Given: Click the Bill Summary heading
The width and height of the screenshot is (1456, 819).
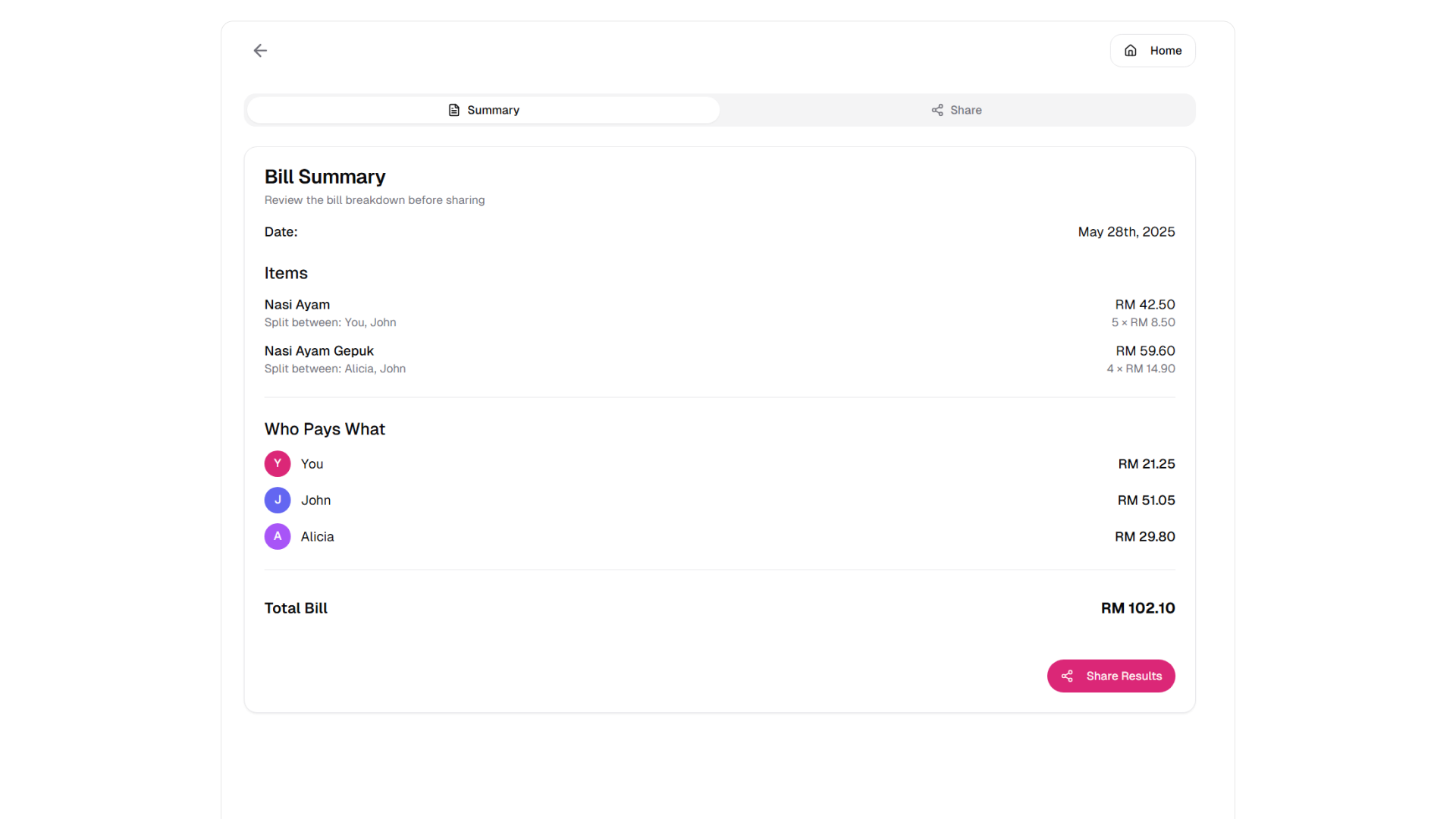Looking at the screenshot, I should [x=325, y=177].
